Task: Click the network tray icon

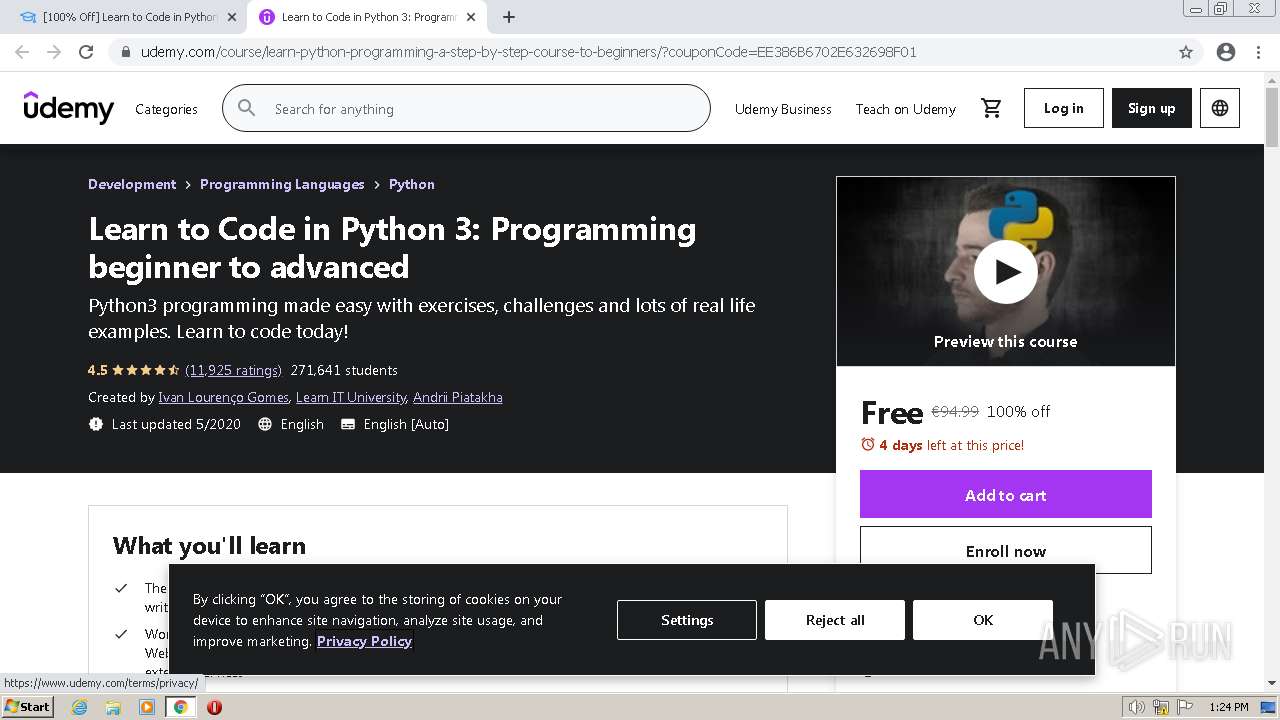Action: 1161,707
